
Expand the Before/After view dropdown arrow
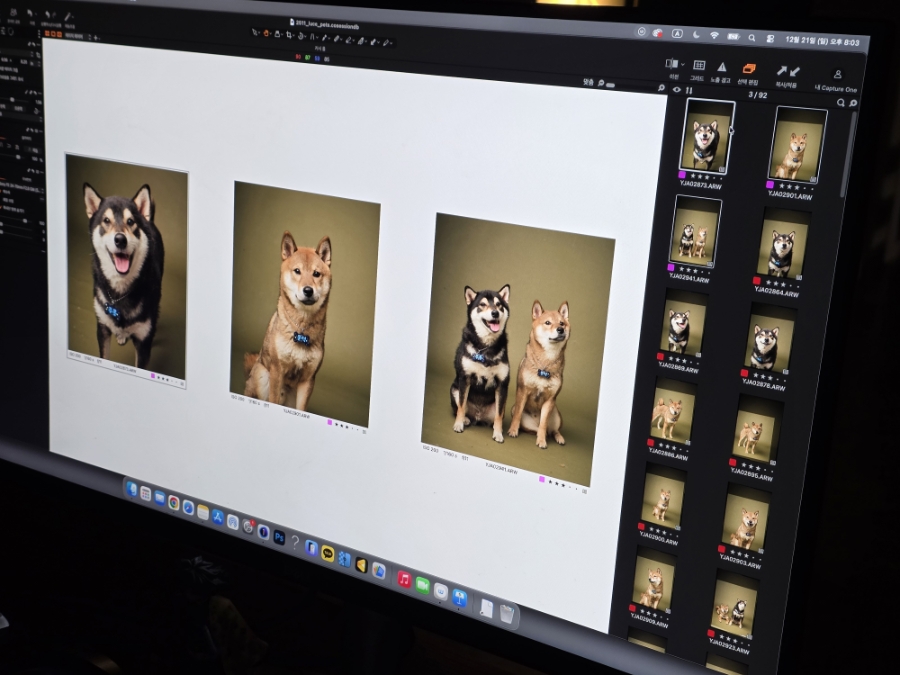(x=683, y=64)
